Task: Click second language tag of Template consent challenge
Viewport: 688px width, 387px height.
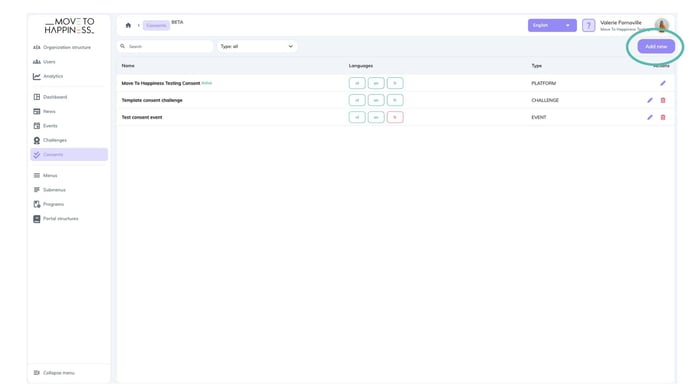Action: click(x=376, y=100)
